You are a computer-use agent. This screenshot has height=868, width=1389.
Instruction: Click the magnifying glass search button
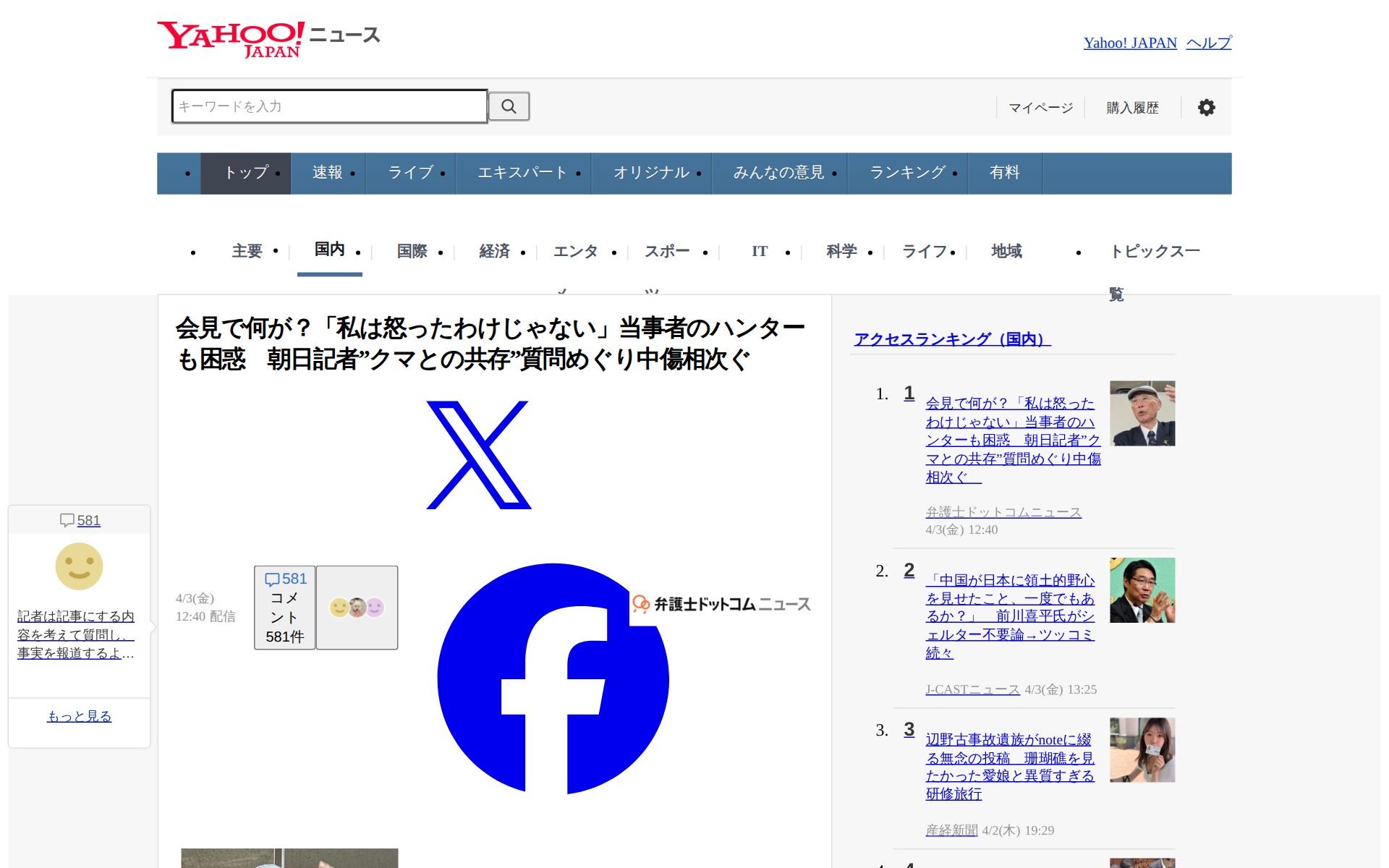509,106
